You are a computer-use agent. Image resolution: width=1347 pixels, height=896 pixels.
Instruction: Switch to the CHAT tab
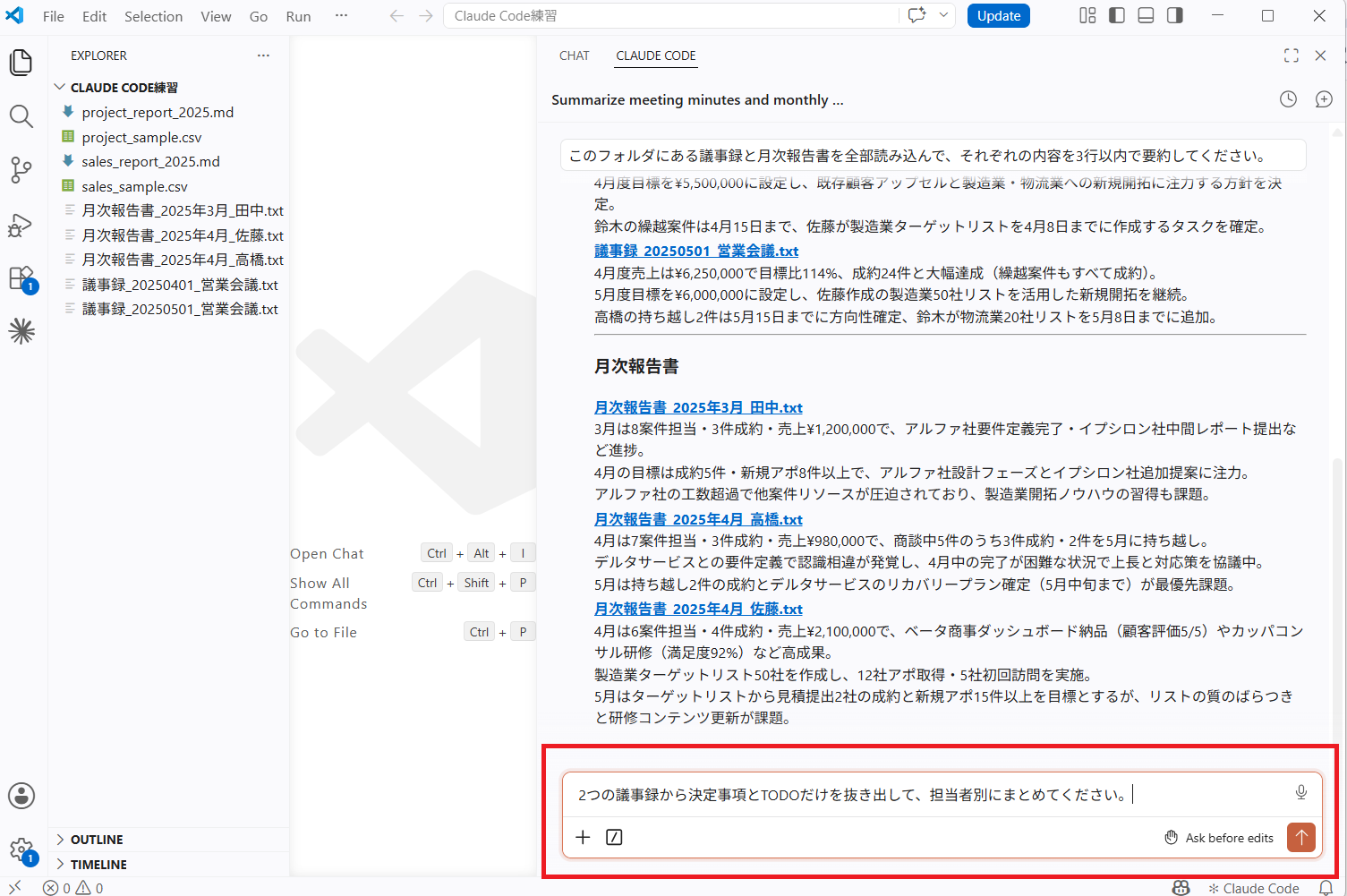coord(575,55)
